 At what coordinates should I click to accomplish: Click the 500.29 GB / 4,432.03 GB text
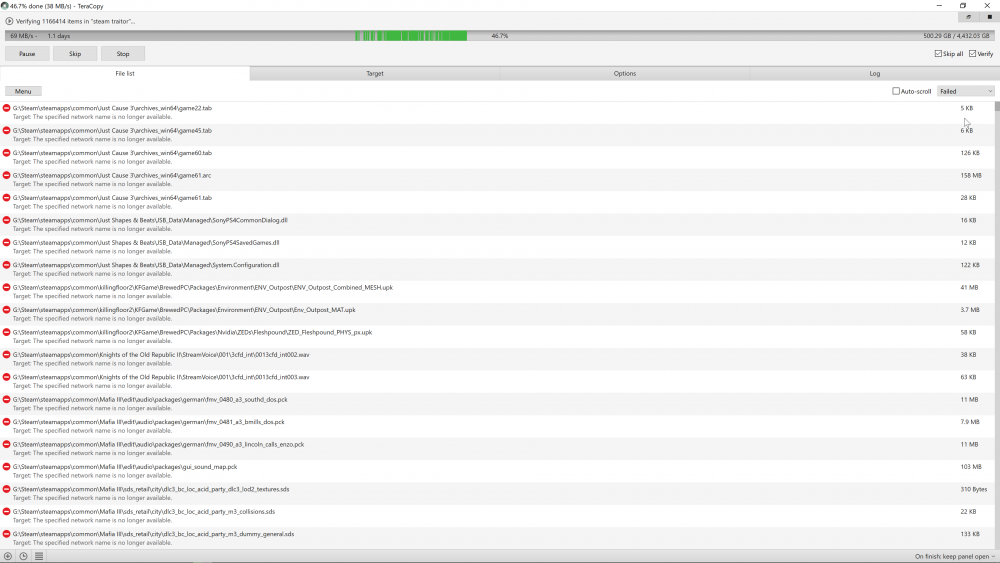tap(956, 36)
